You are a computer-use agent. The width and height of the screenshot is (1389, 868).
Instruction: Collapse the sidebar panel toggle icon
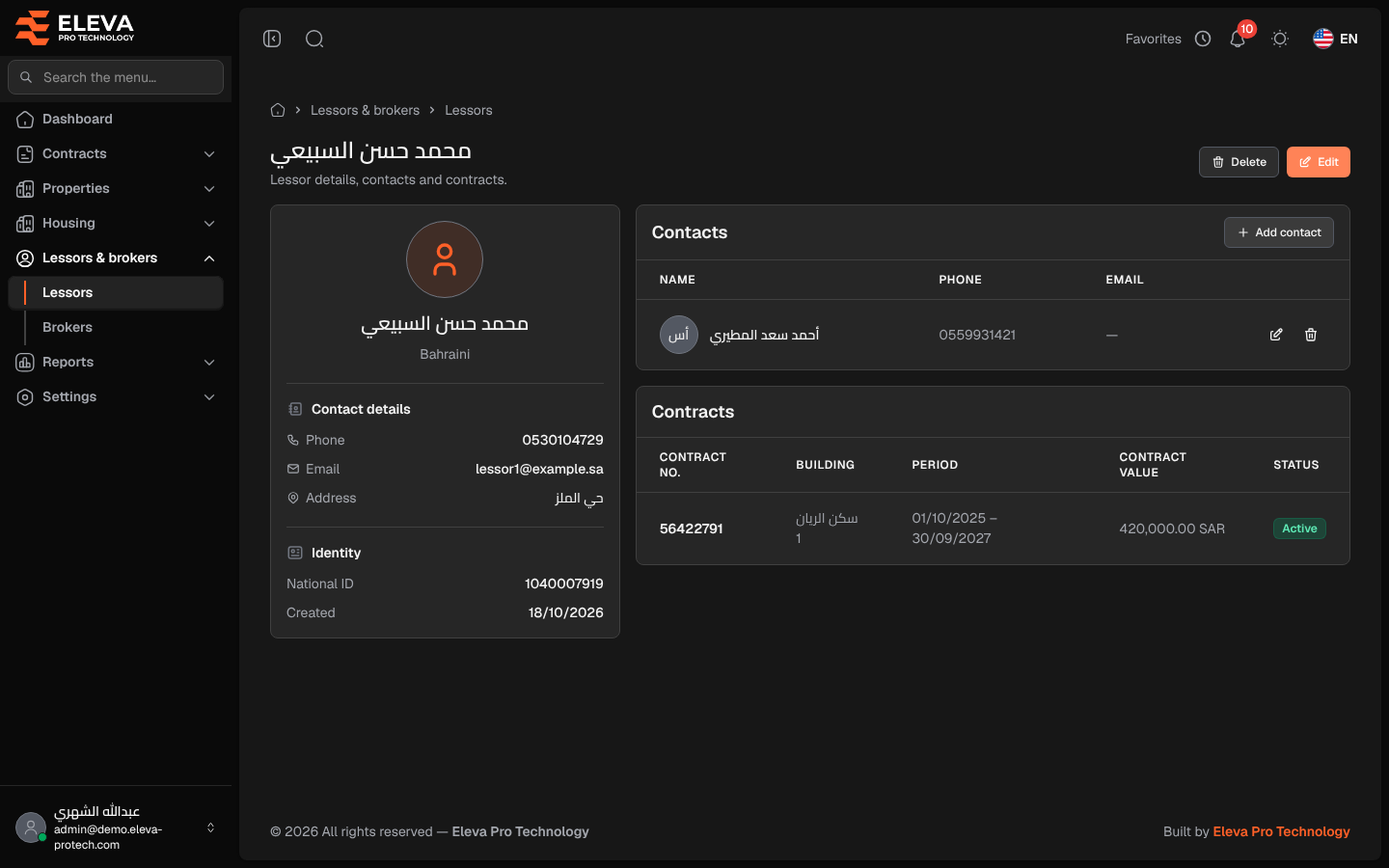(x=272, y=39)
